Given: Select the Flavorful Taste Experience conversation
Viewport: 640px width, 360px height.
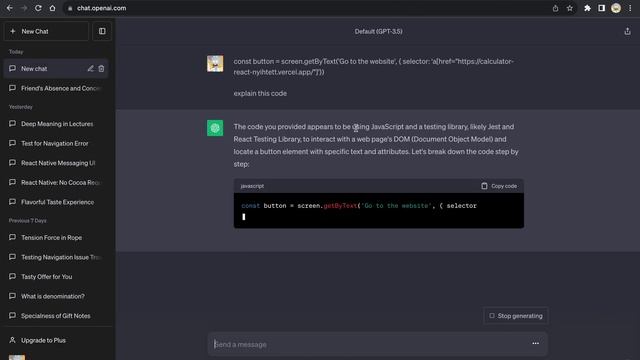Looking at the screenshot, I should pyautogui.click(x=56, y=202).
